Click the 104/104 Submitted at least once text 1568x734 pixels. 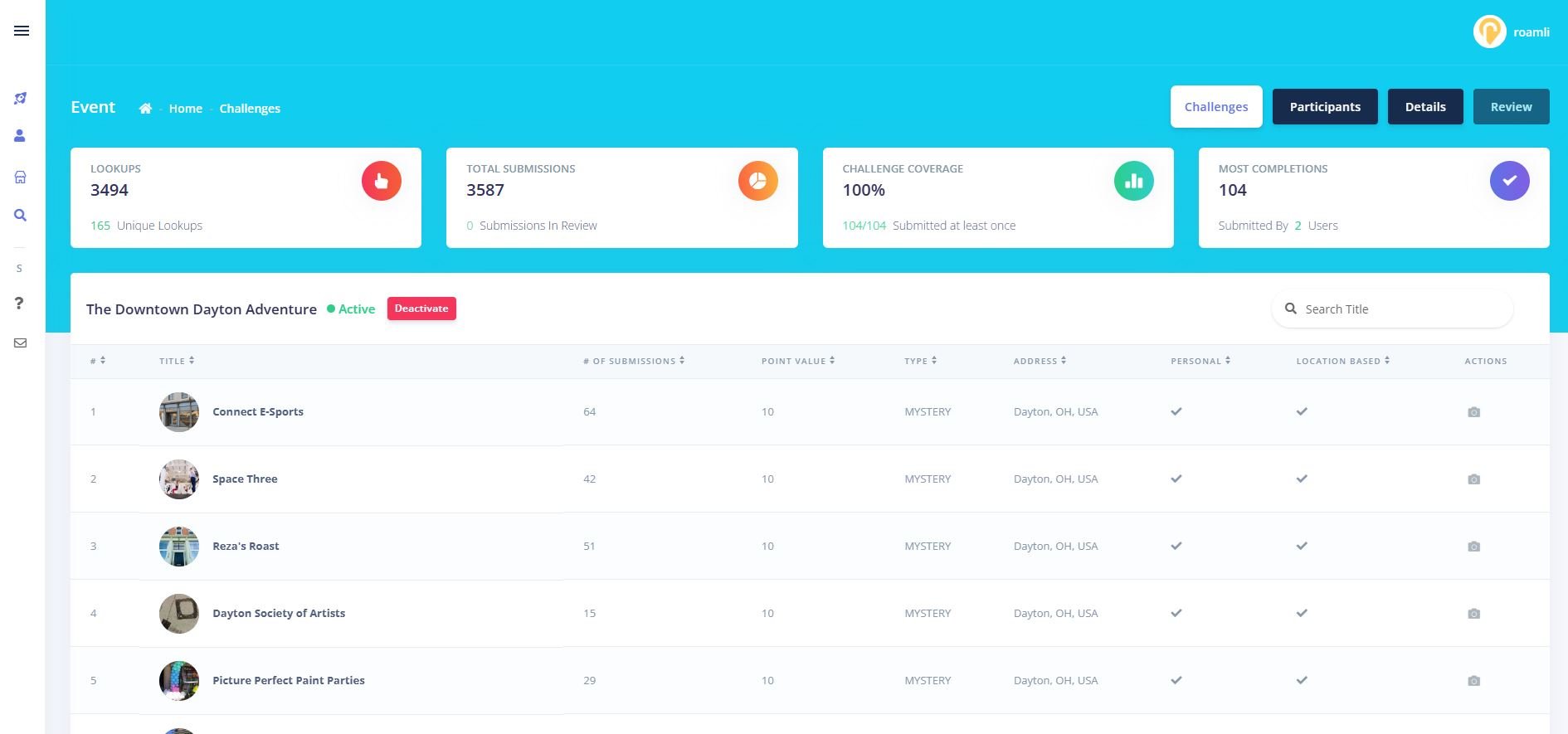[x=929, y=226]
